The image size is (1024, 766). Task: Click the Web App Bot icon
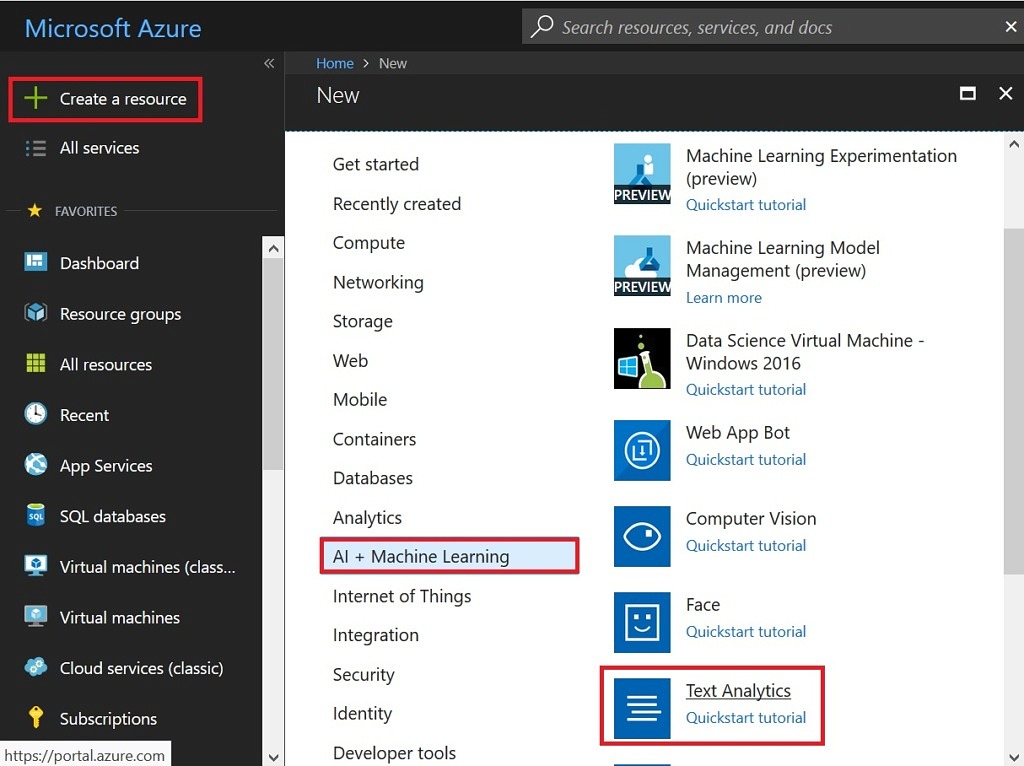642,450
